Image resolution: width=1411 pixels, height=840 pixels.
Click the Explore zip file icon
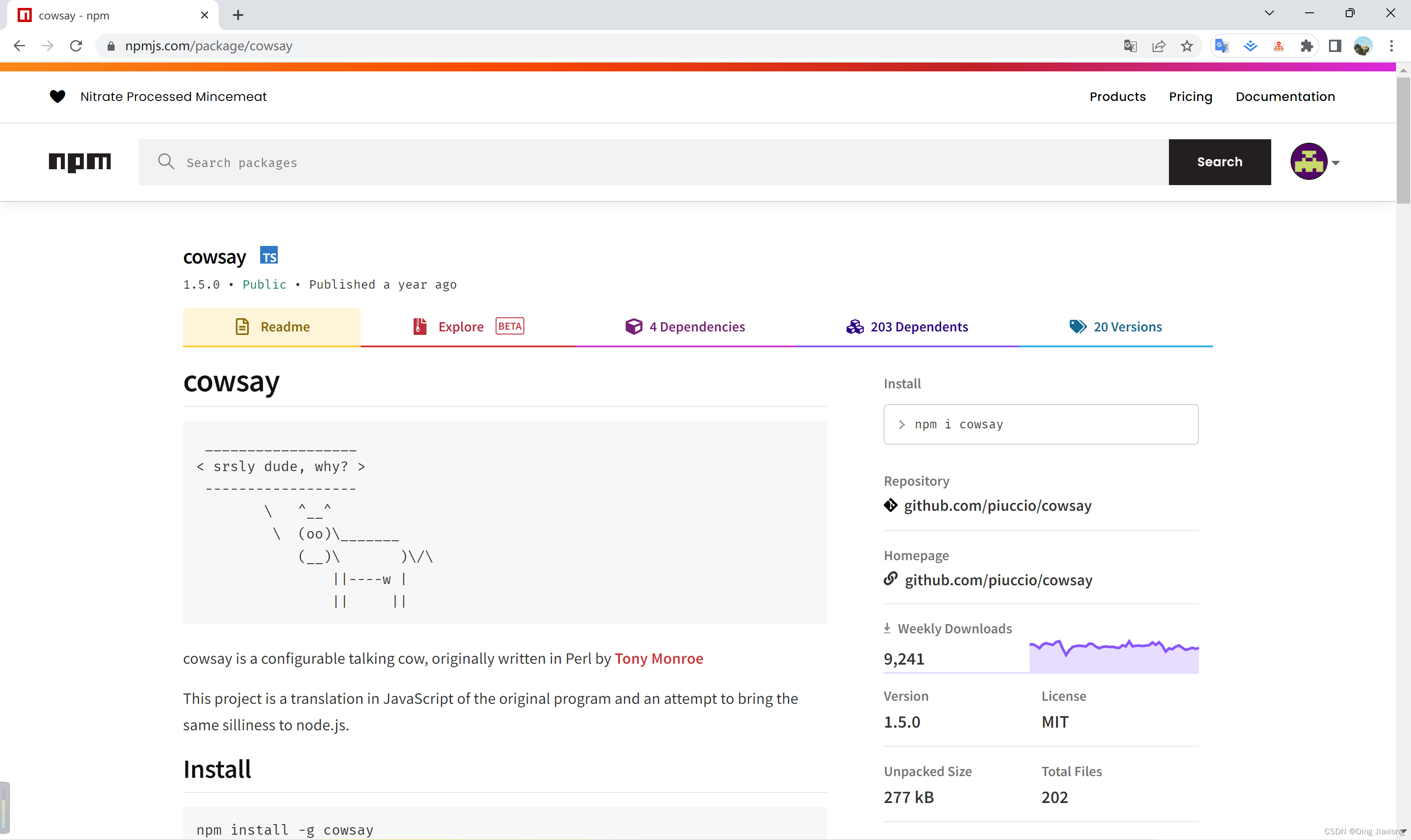point(420,327)
